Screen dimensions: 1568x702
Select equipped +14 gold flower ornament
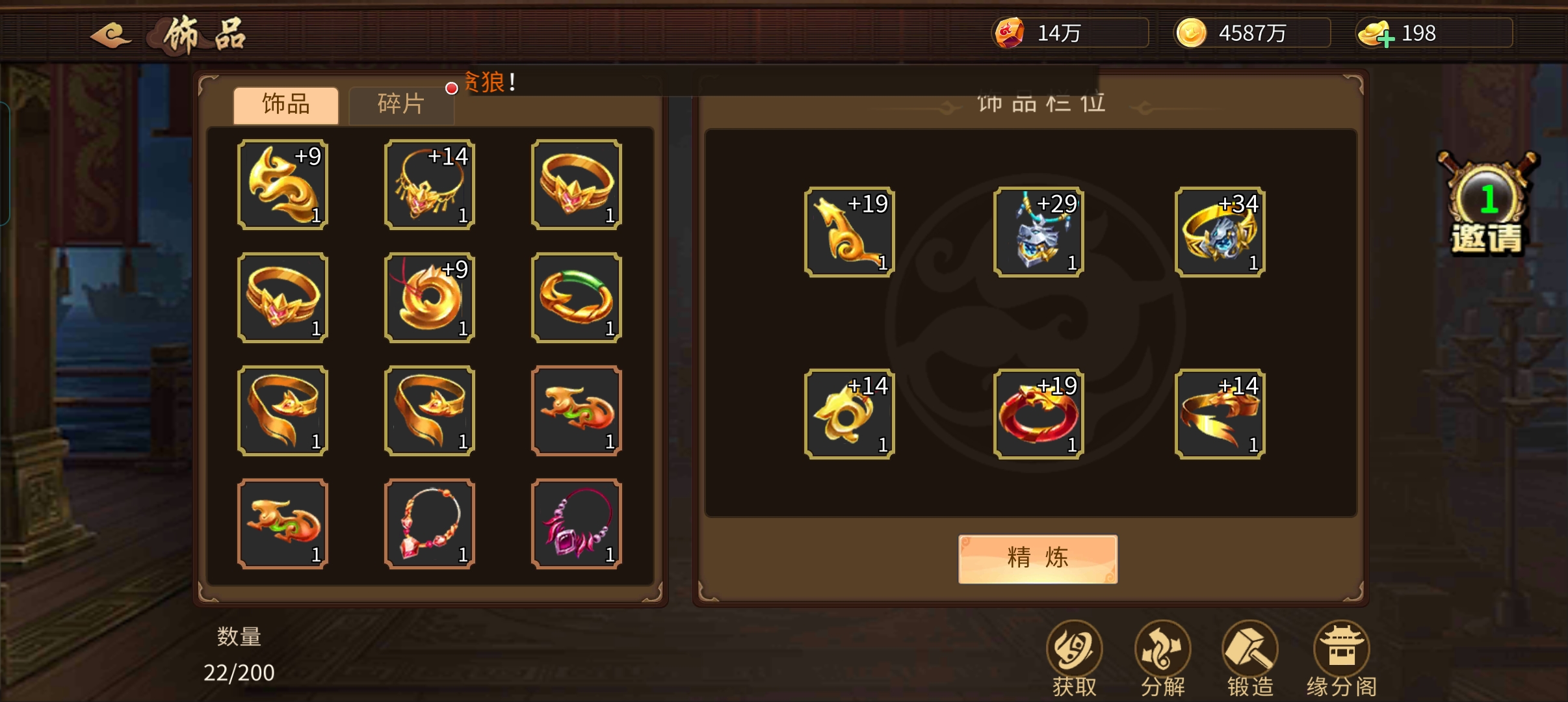click(x=849, y=414)
